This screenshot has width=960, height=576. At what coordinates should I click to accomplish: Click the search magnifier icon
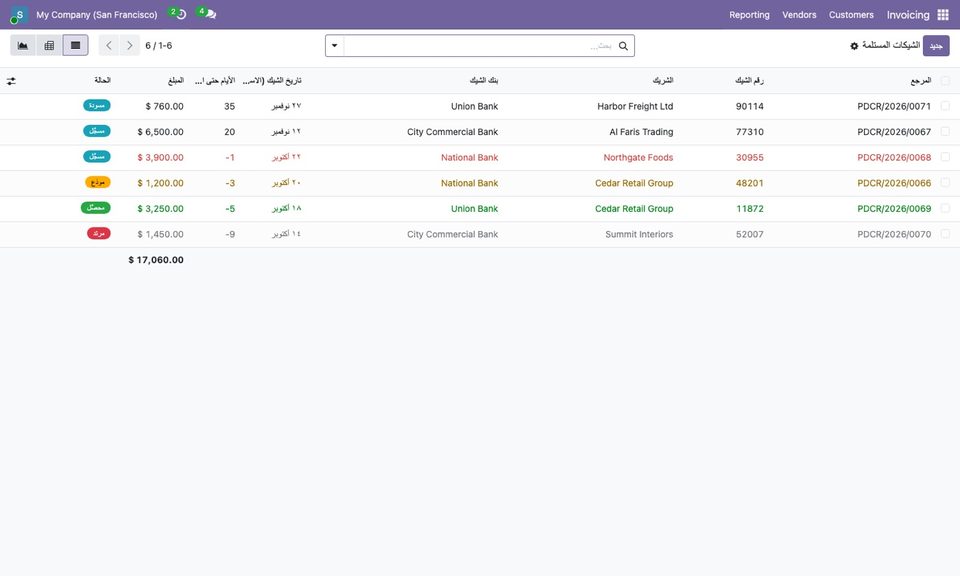click(x=623, y=46)
